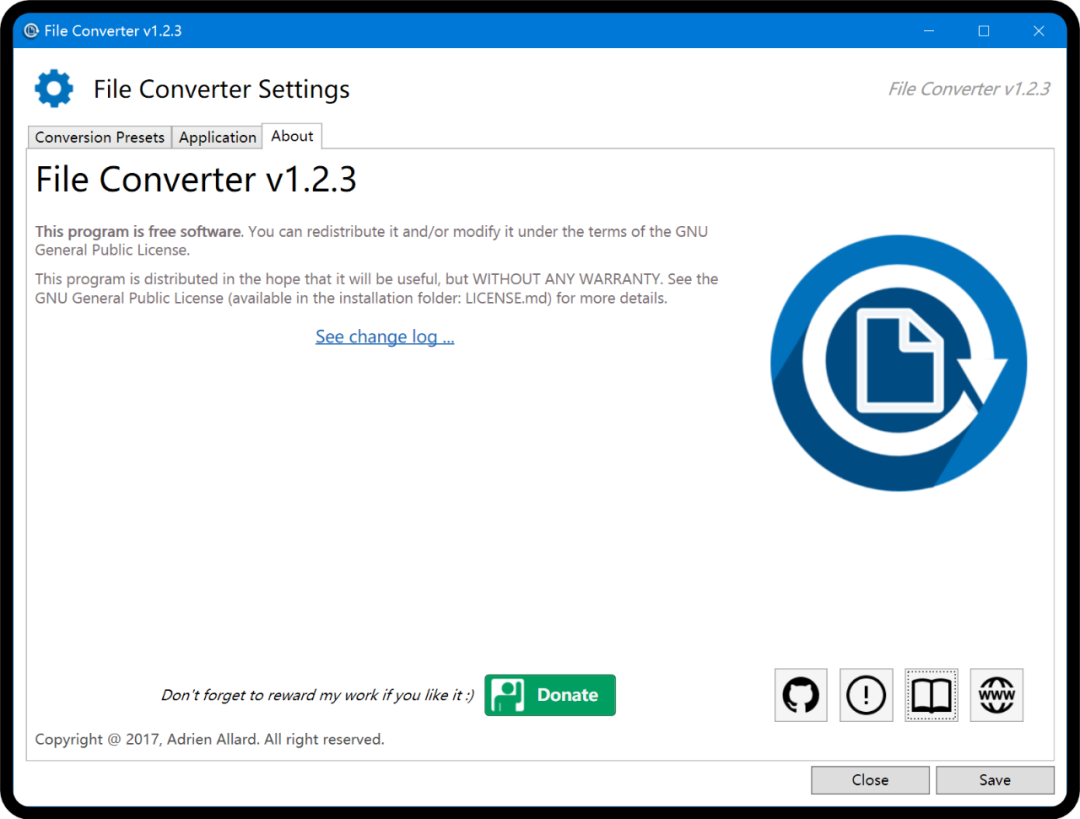Click the File Converter Settings title text
The image size is (1080, 819).
pyautogui.click(x=221, y=89)
